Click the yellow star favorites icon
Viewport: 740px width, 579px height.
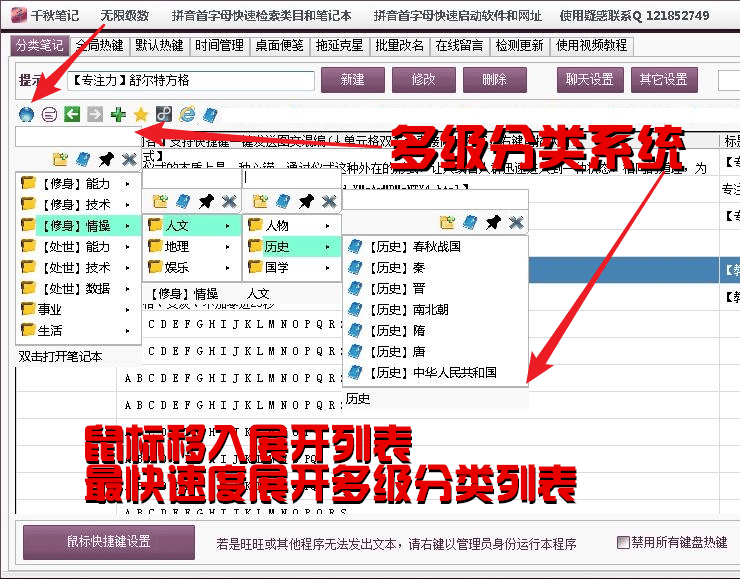(141, 114)
